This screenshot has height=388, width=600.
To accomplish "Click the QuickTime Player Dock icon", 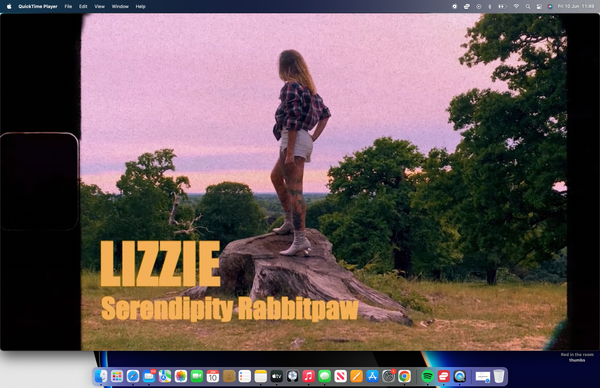I will click(x=460, y=377).
